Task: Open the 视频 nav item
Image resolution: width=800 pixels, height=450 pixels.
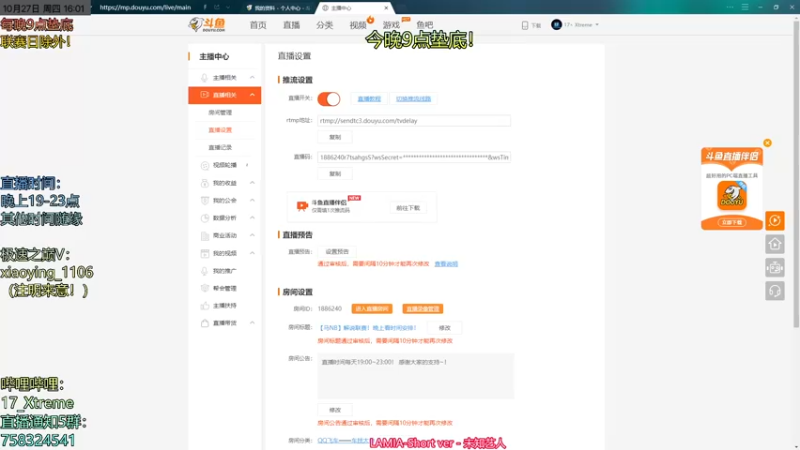Action: coord(358,25)
